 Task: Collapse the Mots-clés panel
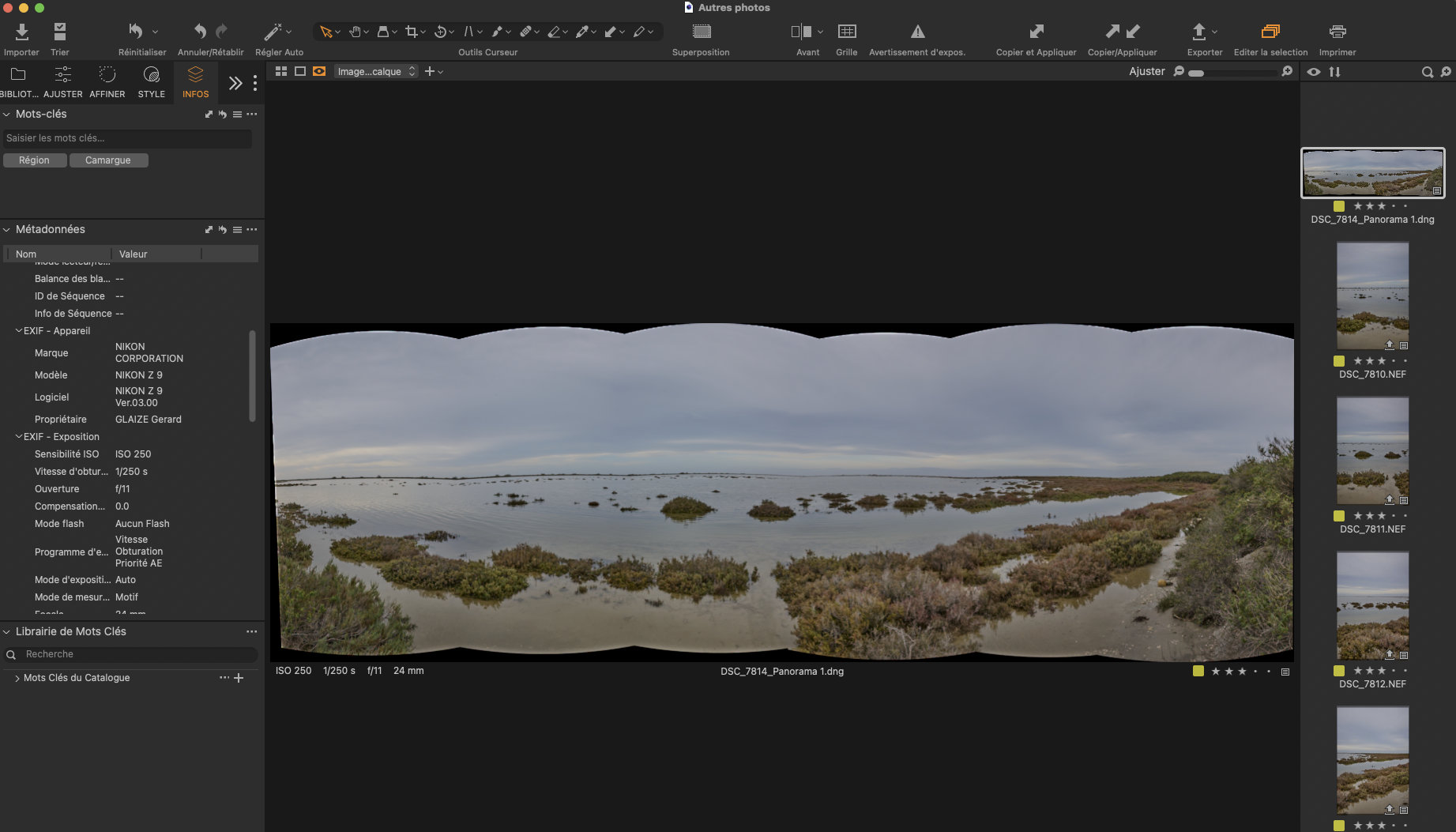(x=7, y=115)
